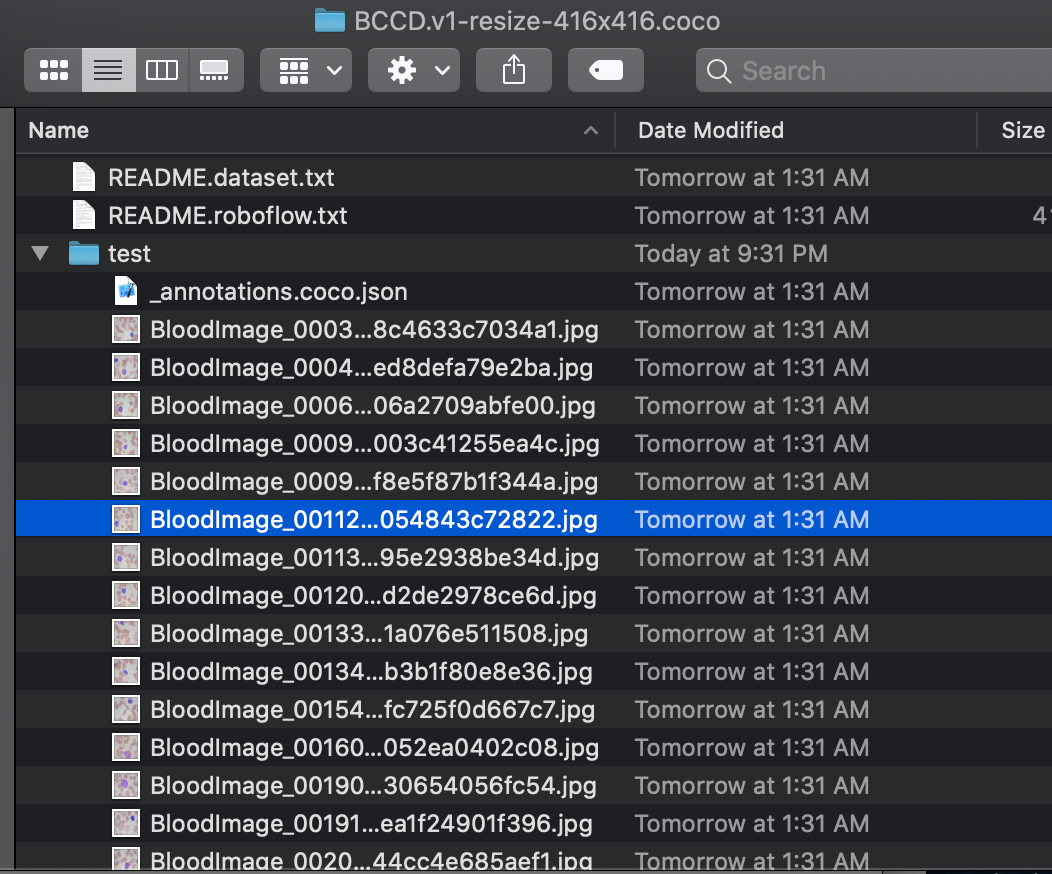Image resolution: width=1052 pixels, height=874 pixels.
Task: Click the folder icon beside the window title
Action: click(329, 20)
